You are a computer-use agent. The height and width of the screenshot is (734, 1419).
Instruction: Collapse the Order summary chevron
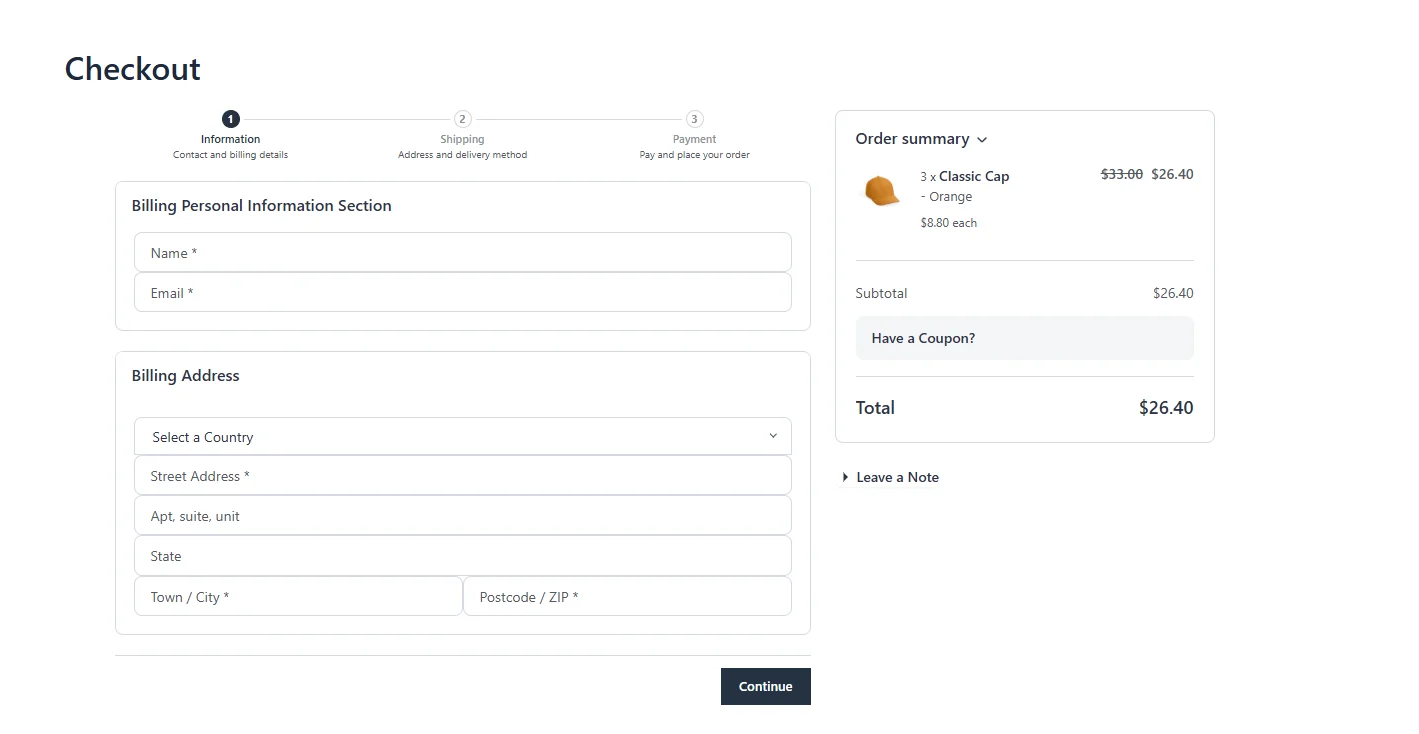982,140
